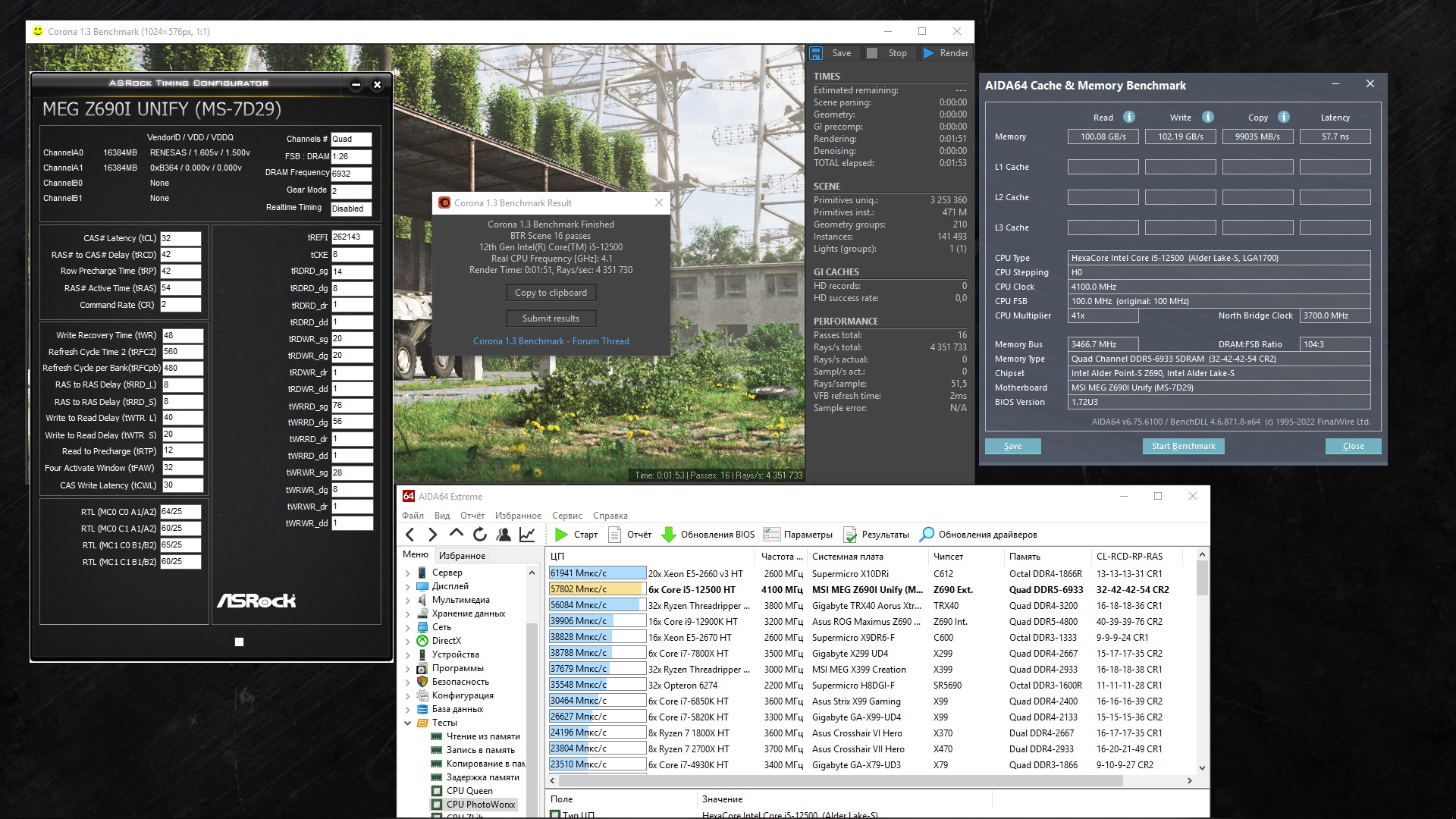This screenshot has width=1456, height=819.
Task: Collapse the Тесты tree node
Action: [408, 723]
